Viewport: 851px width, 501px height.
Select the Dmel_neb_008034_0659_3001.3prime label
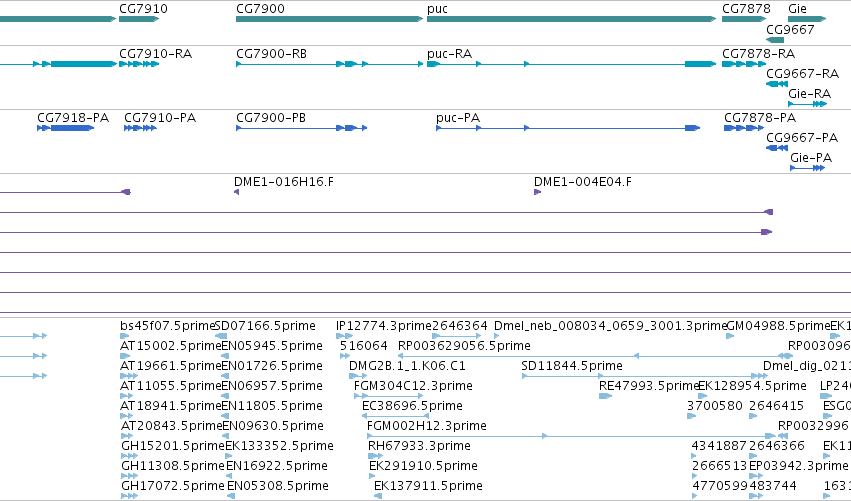[x=610, y=326]
